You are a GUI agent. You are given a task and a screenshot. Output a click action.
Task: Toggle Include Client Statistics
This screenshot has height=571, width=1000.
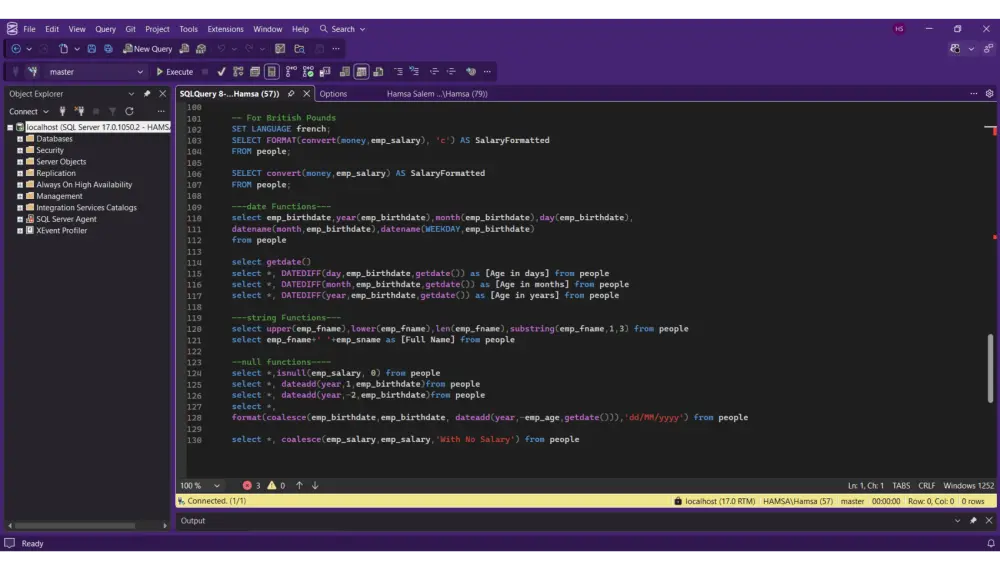pyautogui.click(x=325, y=71)
